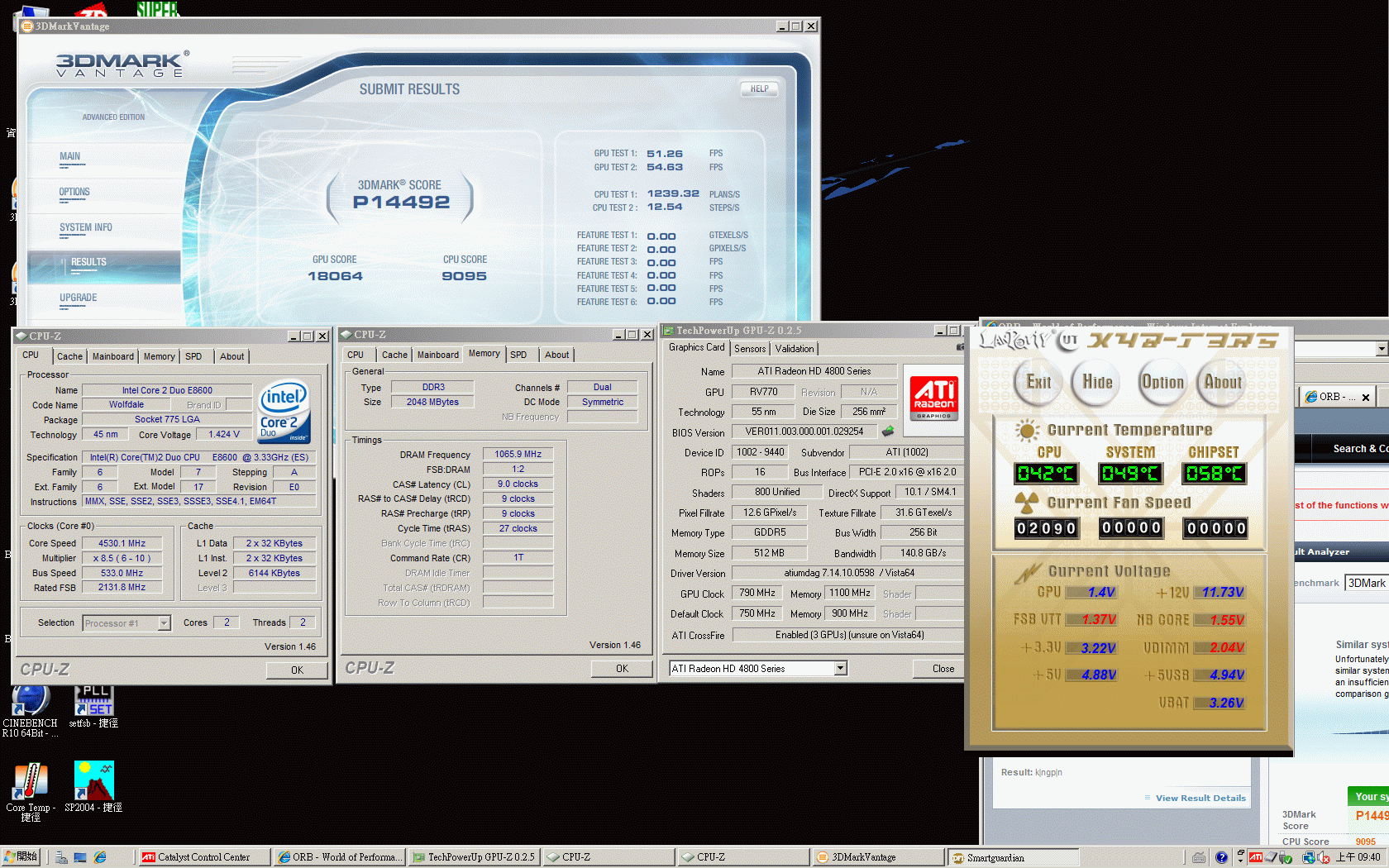Open About tab in left CPU-Z window
This screenshot has width=1389, height=868.
(231, 356)
